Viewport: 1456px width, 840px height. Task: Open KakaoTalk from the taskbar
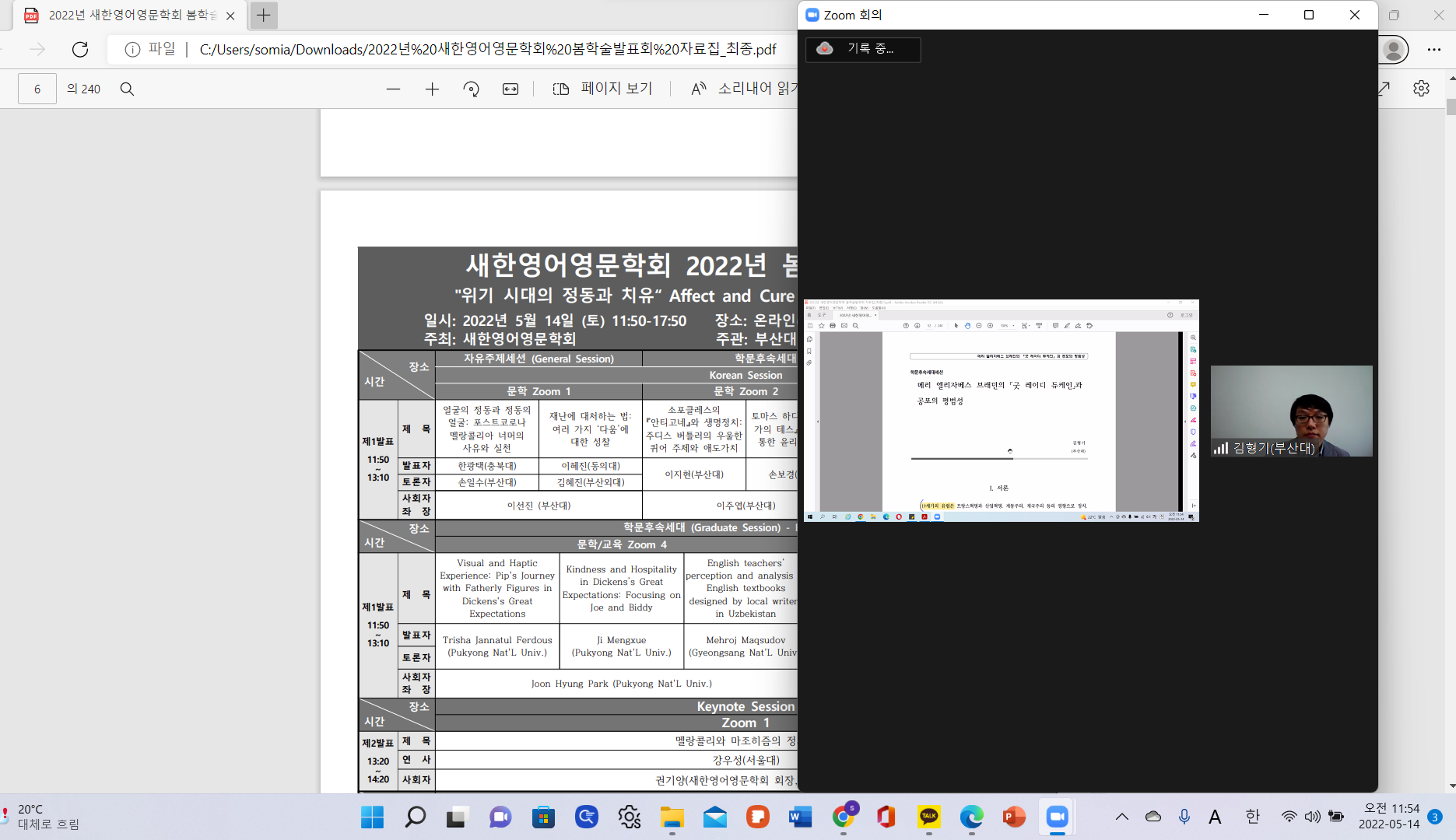[x=928, y=817]
